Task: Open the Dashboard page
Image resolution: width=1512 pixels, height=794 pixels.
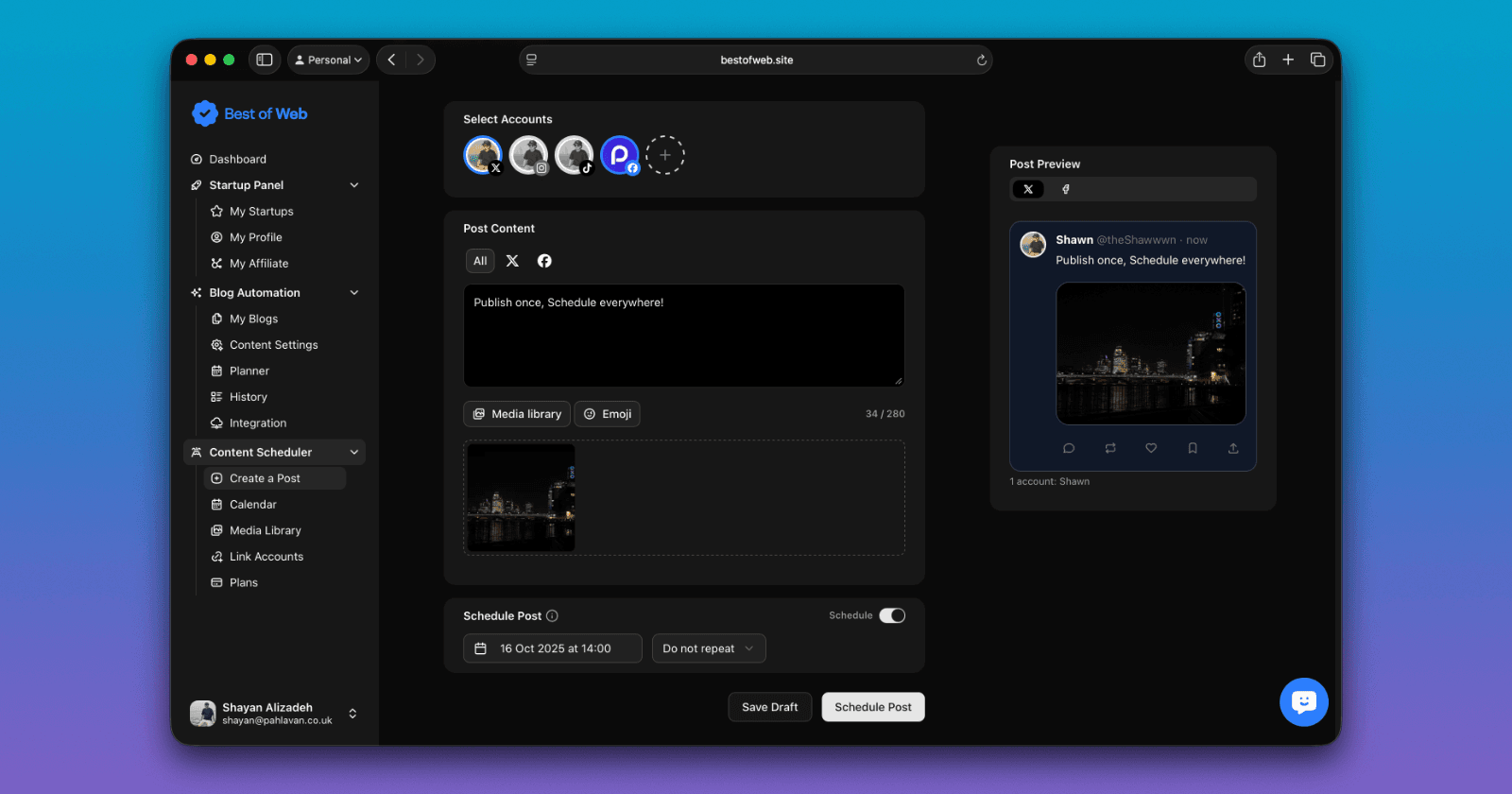Action: click(237, 159)
